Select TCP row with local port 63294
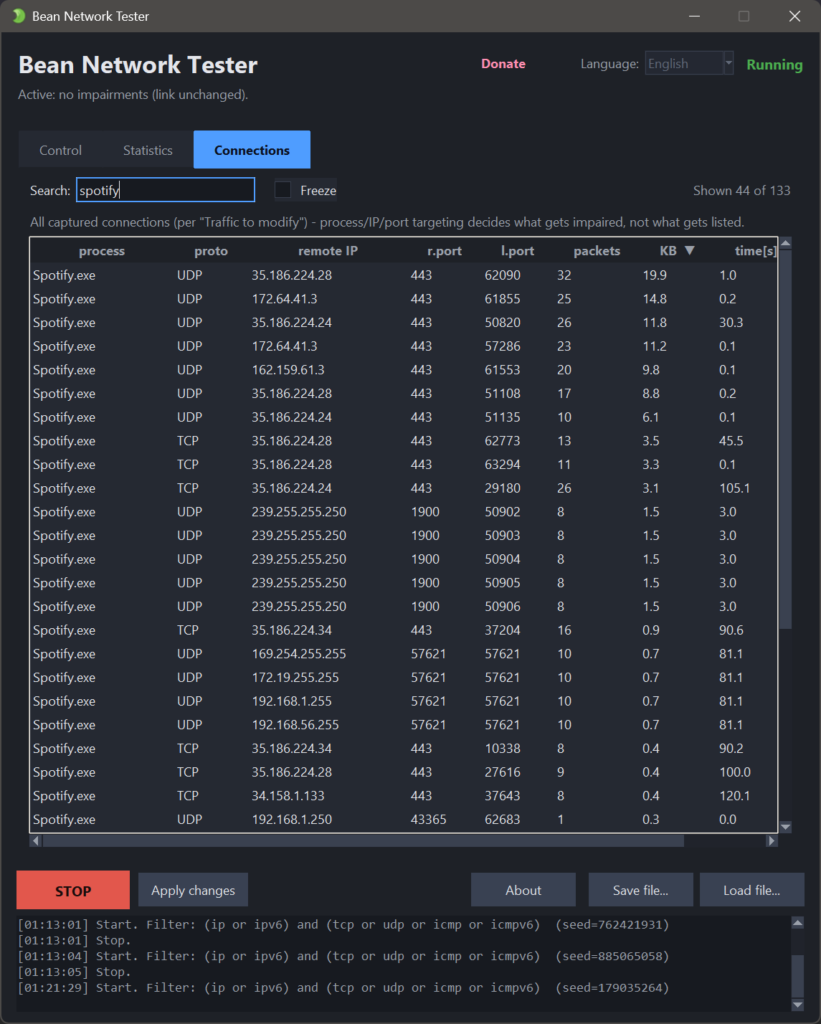The image size is (821, 1024). click(x=404, y=464)
